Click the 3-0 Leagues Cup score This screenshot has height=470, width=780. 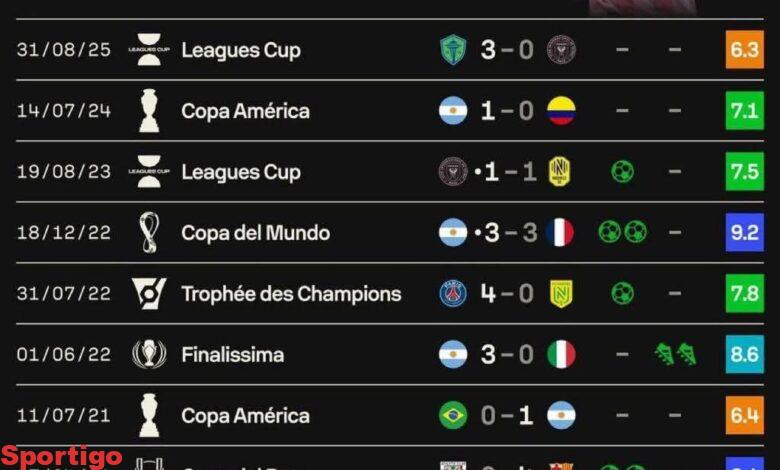(507, 49)
